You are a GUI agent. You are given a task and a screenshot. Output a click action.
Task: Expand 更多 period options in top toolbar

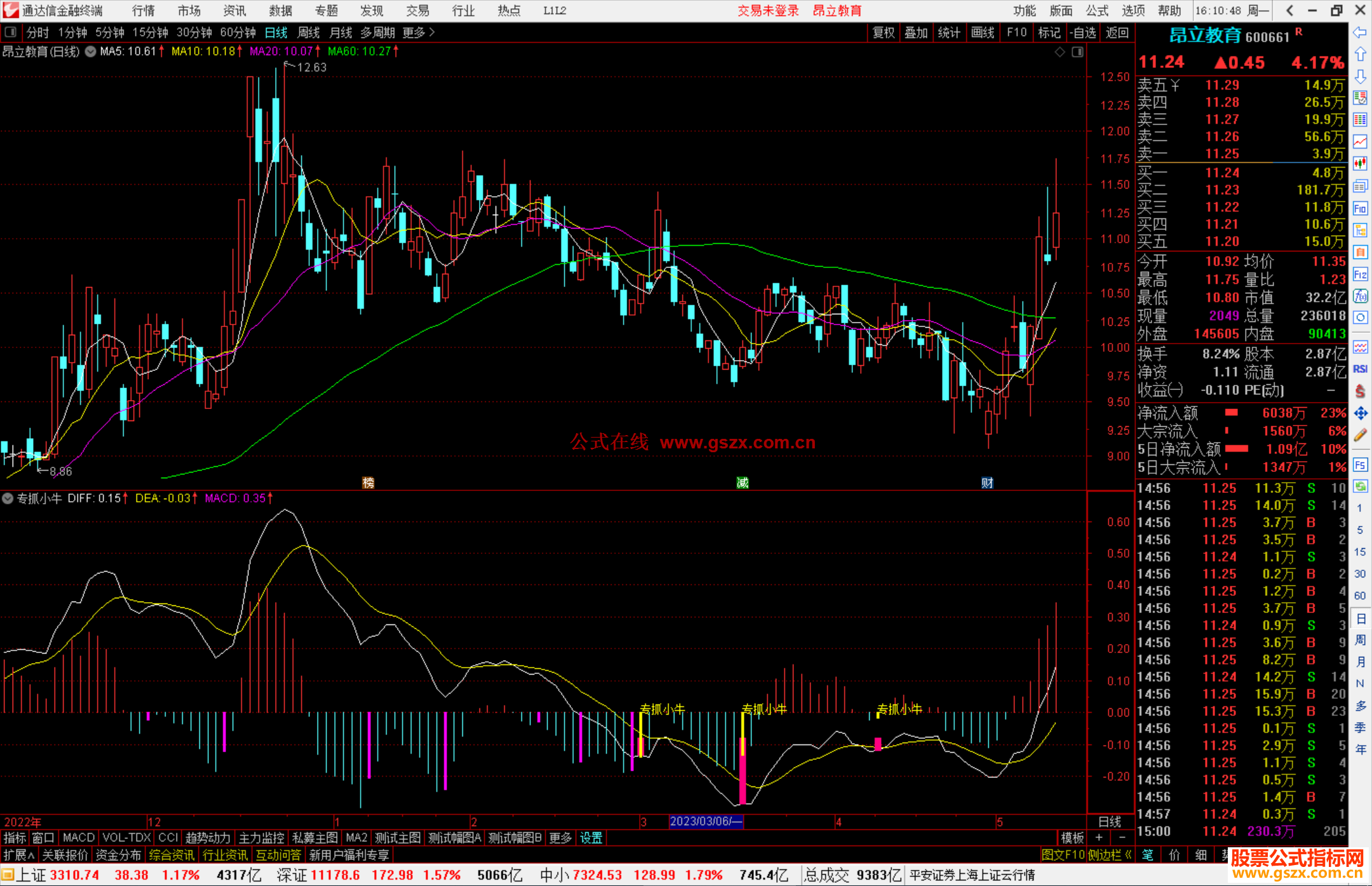tap(419, 32)
